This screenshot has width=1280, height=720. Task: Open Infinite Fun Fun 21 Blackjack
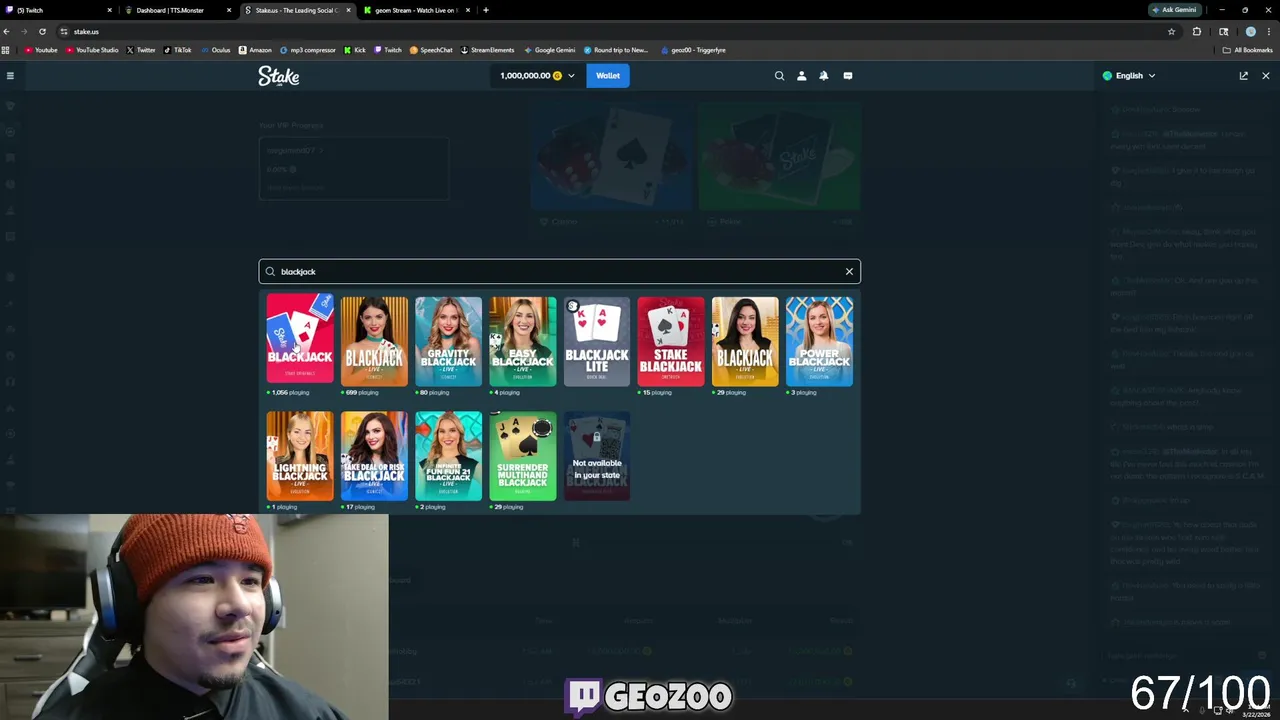pos(448,455)
